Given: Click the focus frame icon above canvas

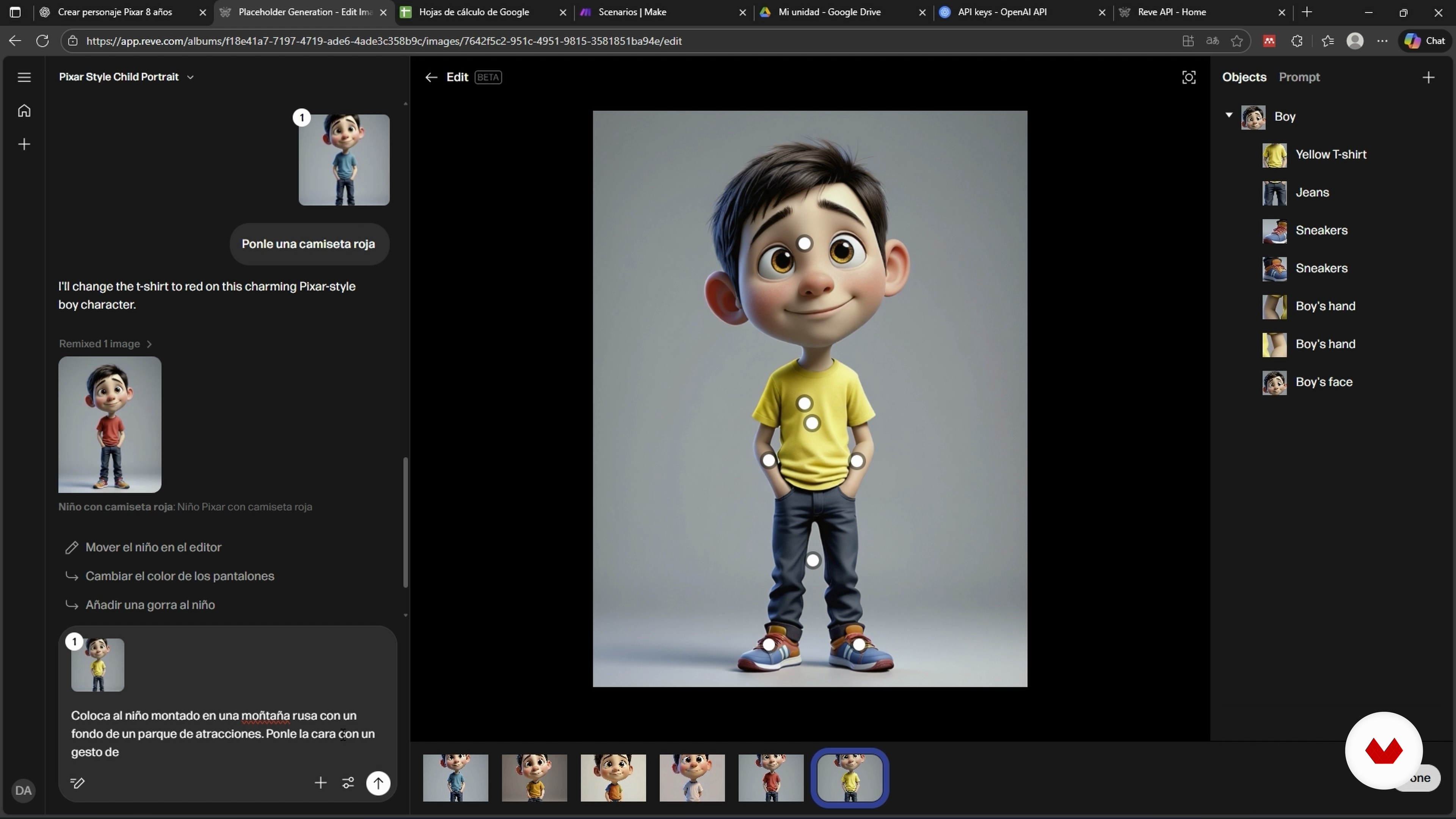Looking at the screenshot, I should [1189, 77].
